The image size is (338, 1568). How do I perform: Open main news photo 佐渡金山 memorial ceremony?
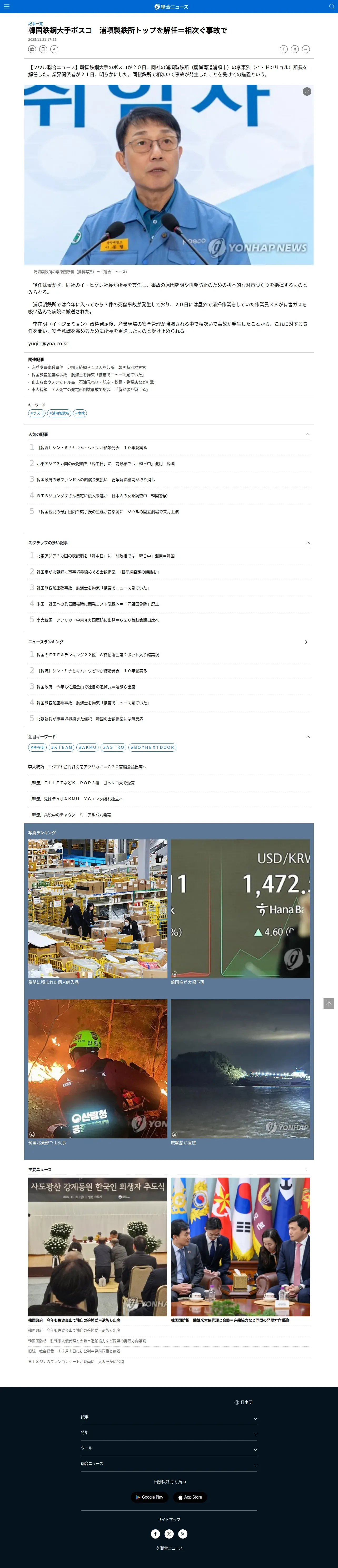[x=97, y=1247]
